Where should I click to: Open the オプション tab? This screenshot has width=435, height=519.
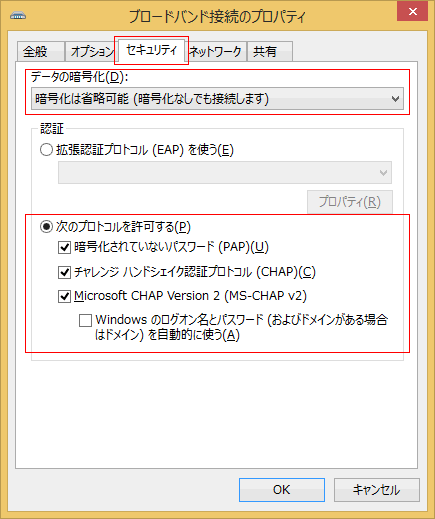pos(91,52)
